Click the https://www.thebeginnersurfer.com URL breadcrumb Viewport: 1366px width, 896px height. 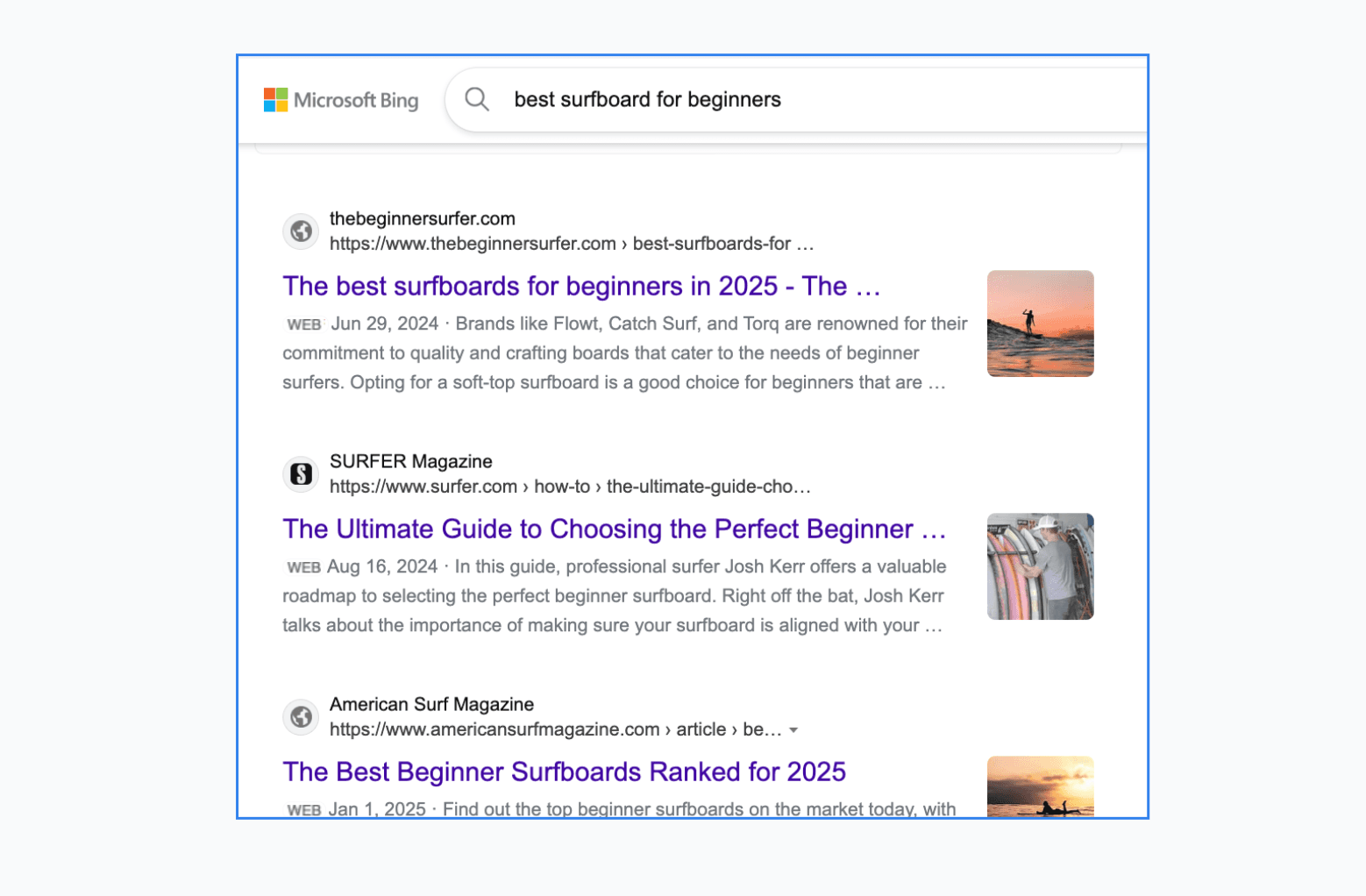tap(570, 244)
